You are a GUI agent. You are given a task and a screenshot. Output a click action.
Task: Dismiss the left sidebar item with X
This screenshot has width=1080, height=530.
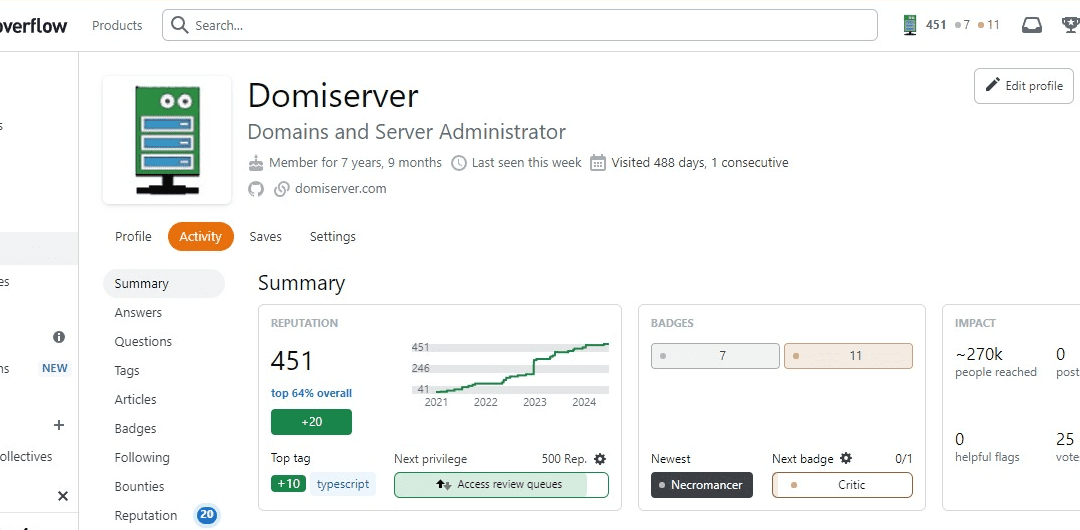(62, 496)
